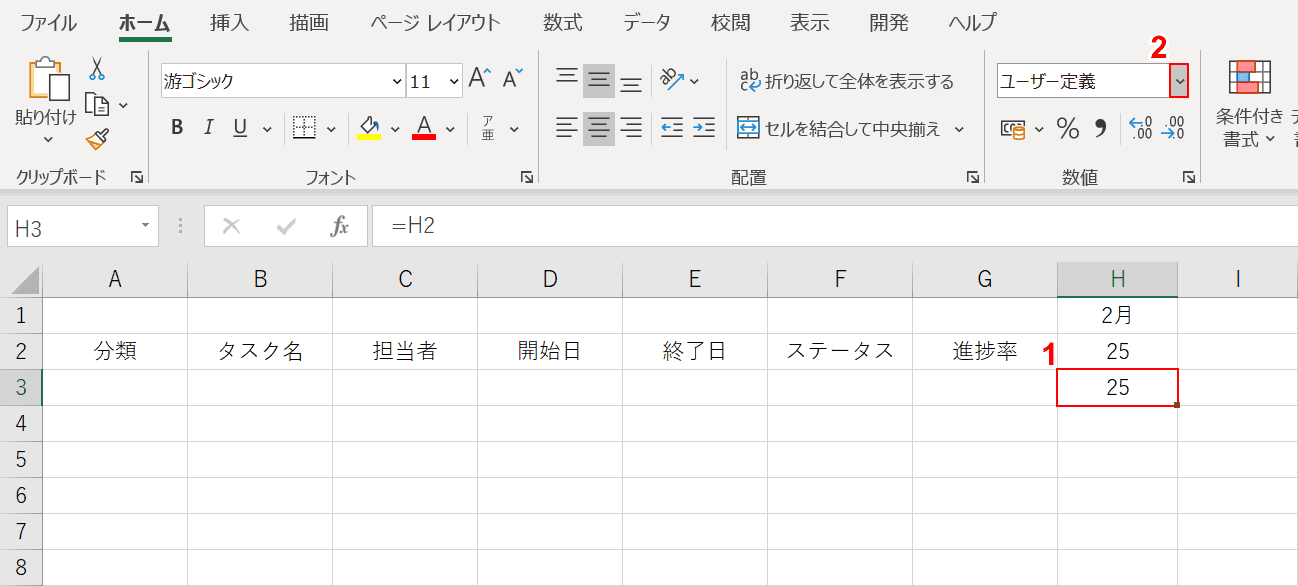Image resolution: width=1298 pixels, height=586 pixels.
Task: Open alignment group dialog launcher
Action: point(973,177)
